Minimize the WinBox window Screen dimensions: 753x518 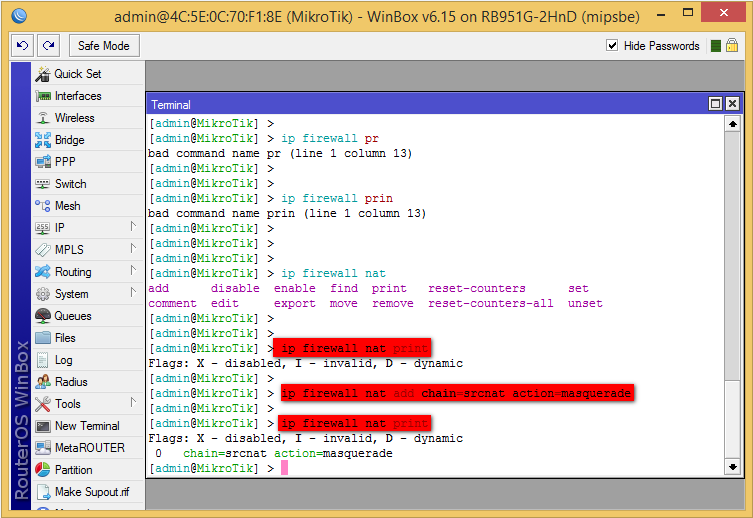click(661, 14)
